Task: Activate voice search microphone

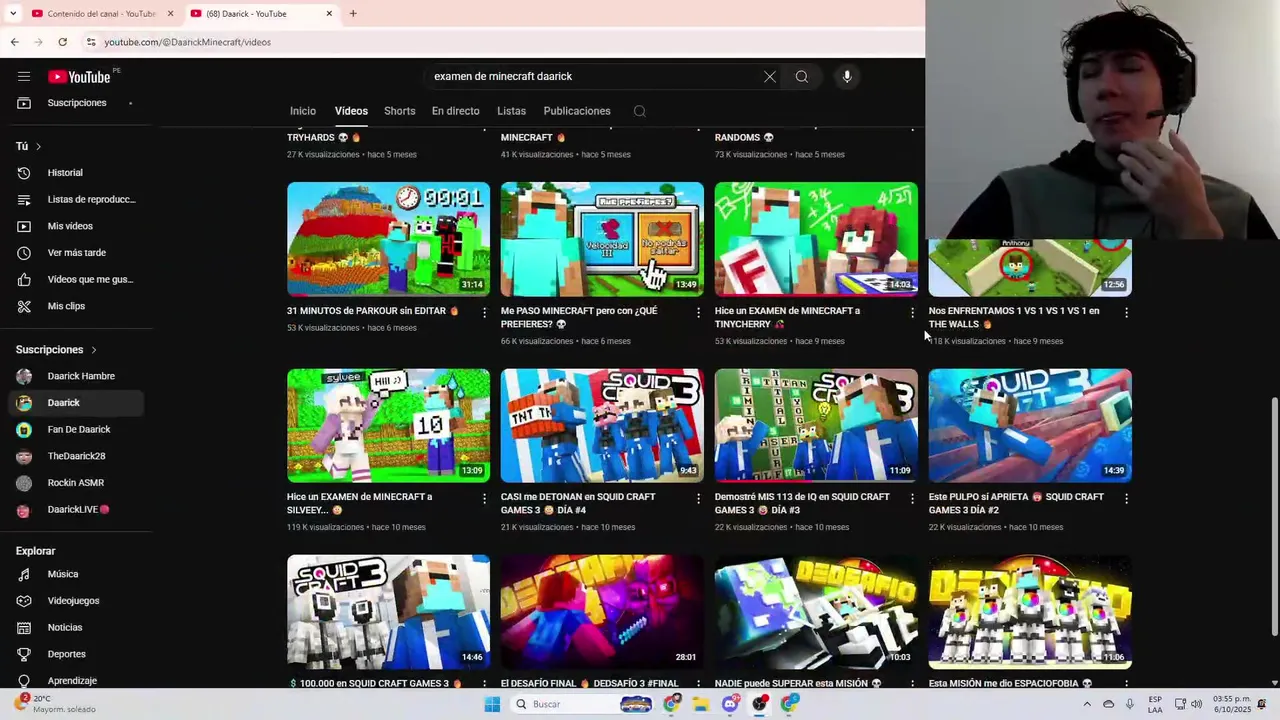Action: pyautogui.click(x=847, y=77)
